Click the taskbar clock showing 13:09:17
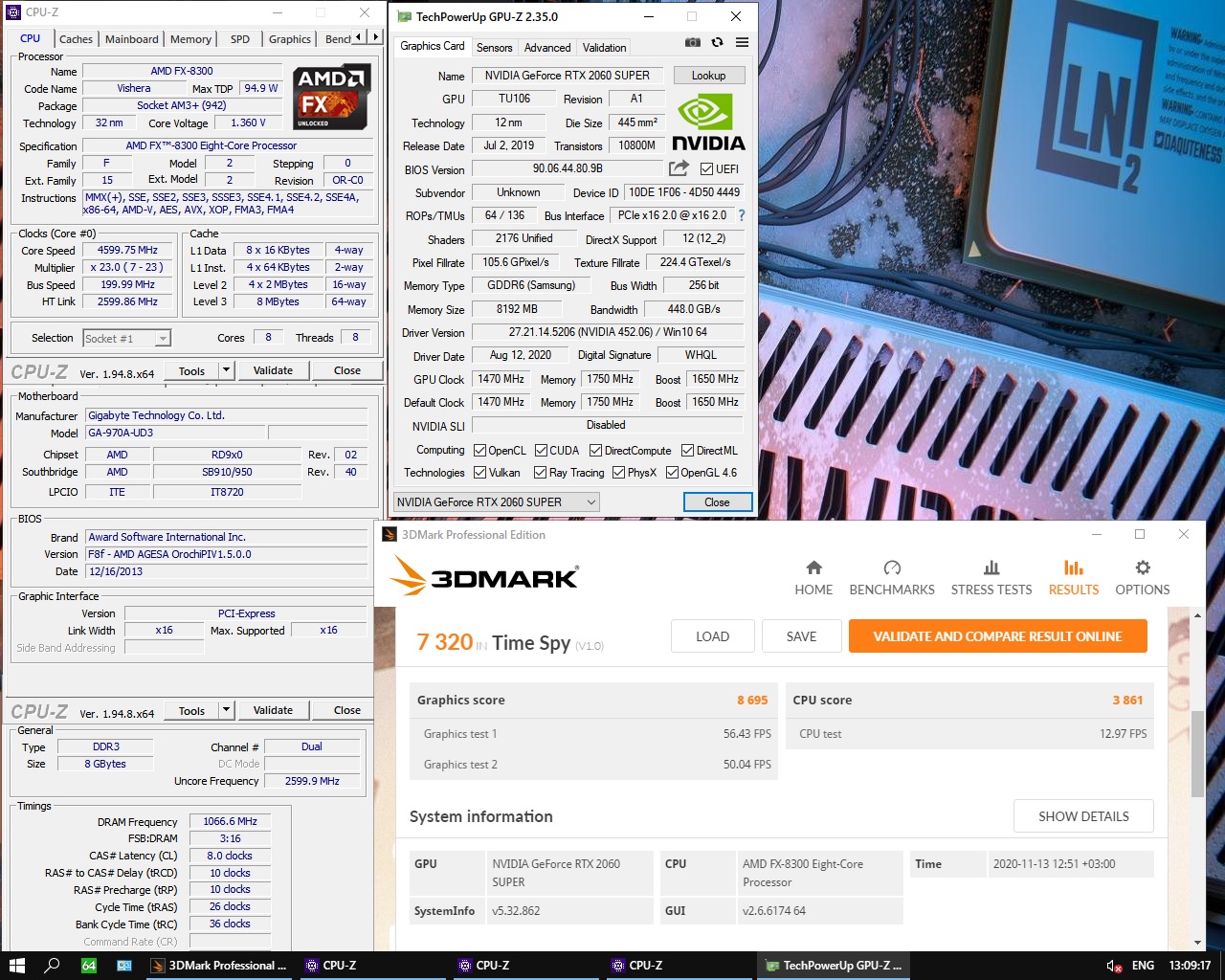 pos(1190,966)
